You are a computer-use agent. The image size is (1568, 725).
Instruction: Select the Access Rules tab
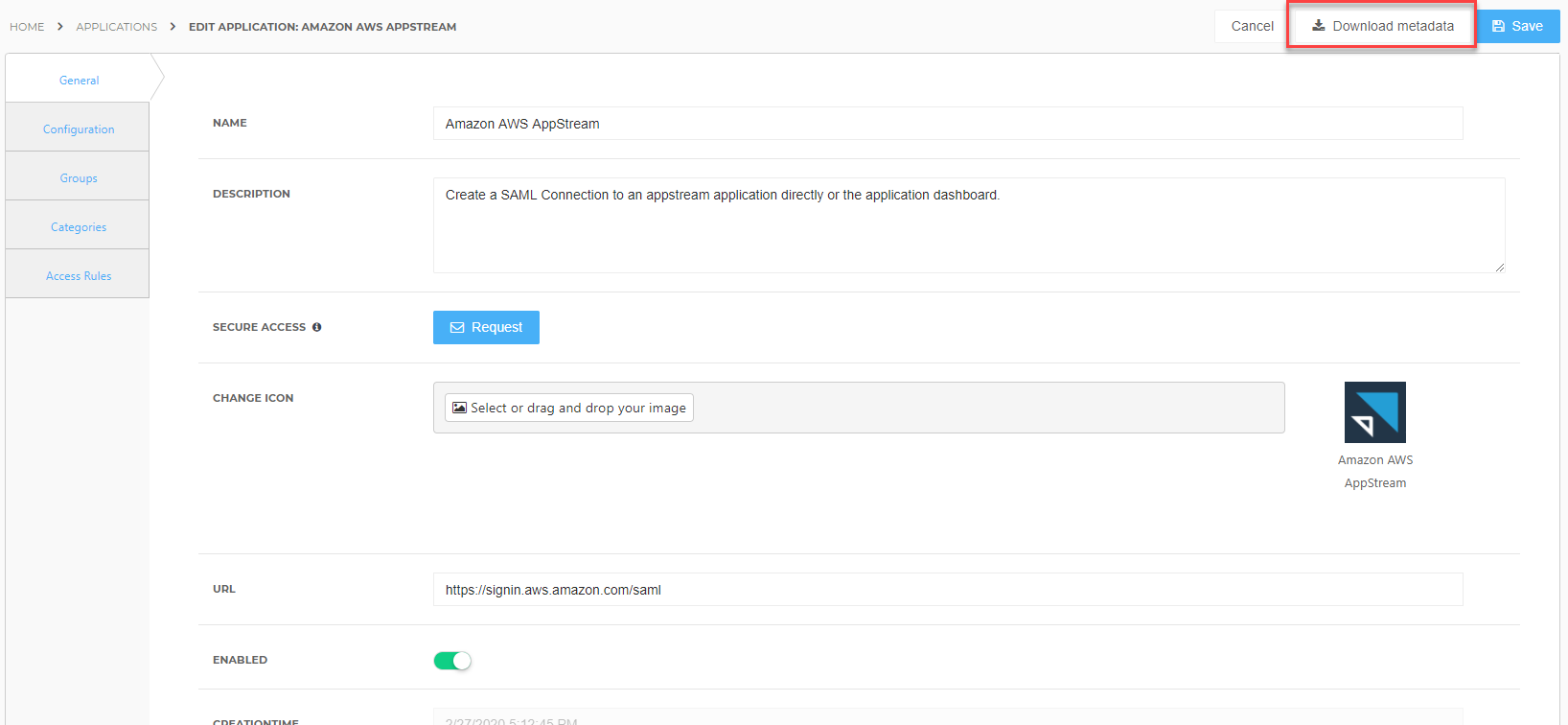pyautogui.click(x=79, y=275)
